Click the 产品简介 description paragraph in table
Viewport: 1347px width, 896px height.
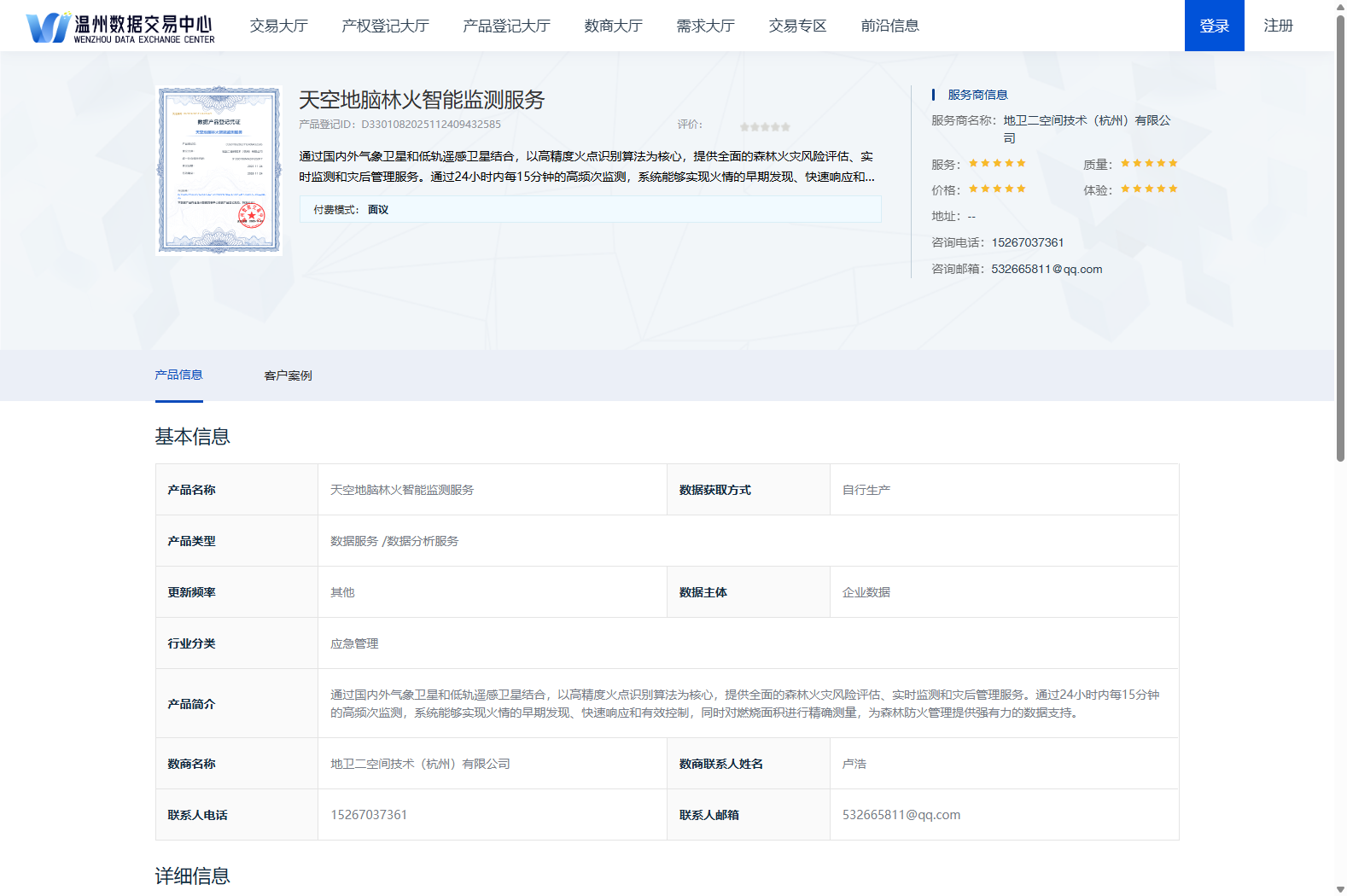pos(744,704)
